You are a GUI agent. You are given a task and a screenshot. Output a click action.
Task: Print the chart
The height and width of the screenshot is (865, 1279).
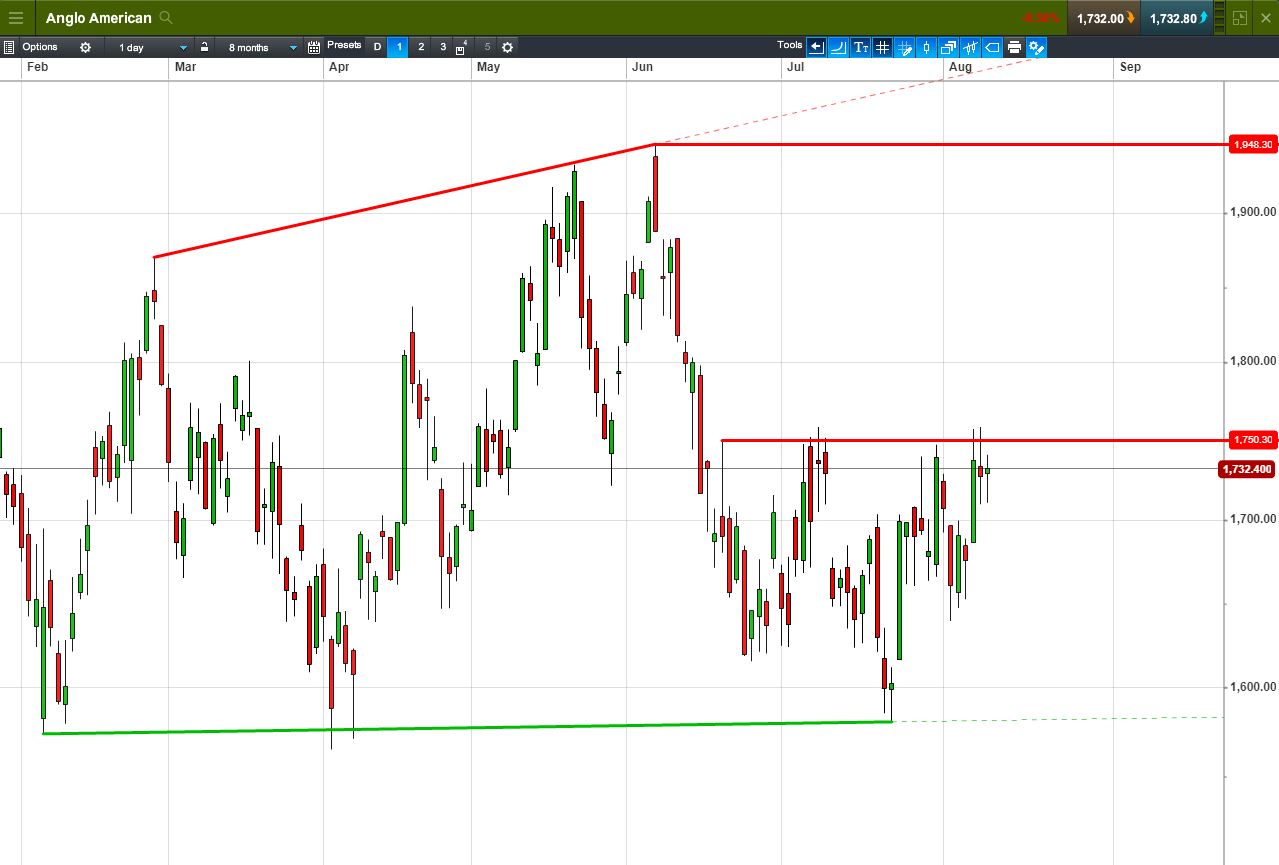coord(1014,47)
